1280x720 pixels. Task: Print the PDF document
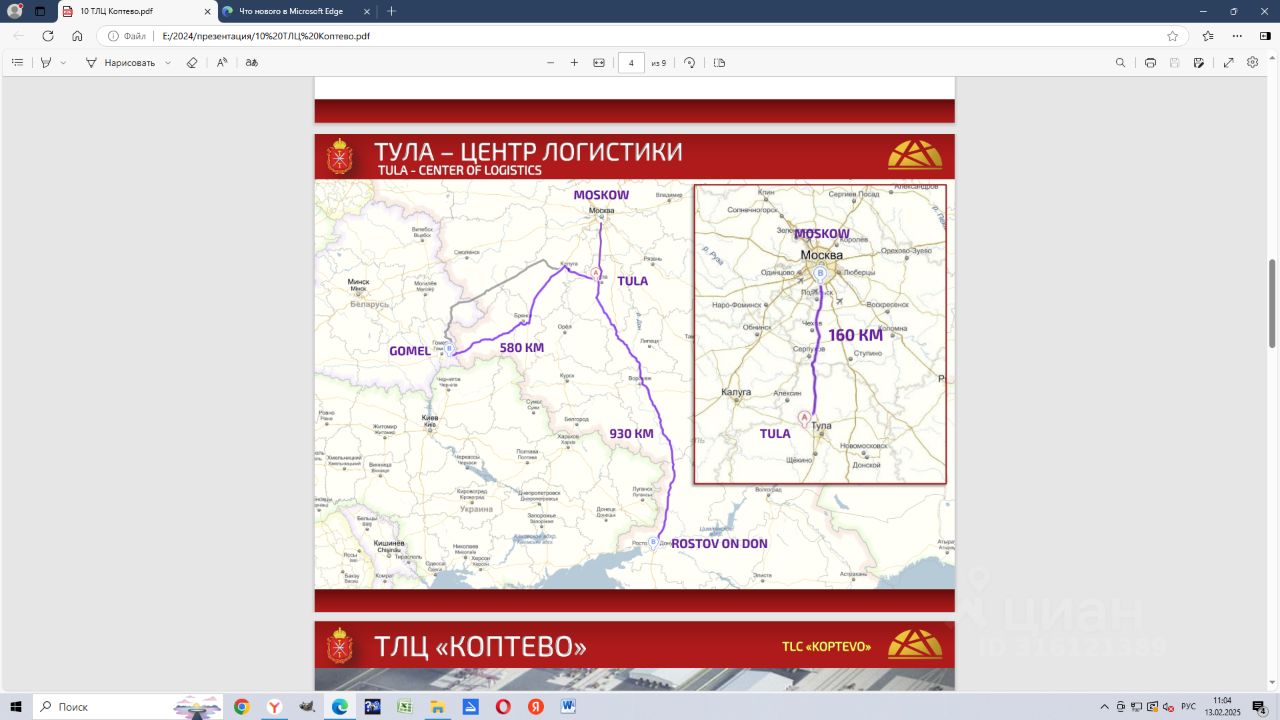coord(1150,62)
